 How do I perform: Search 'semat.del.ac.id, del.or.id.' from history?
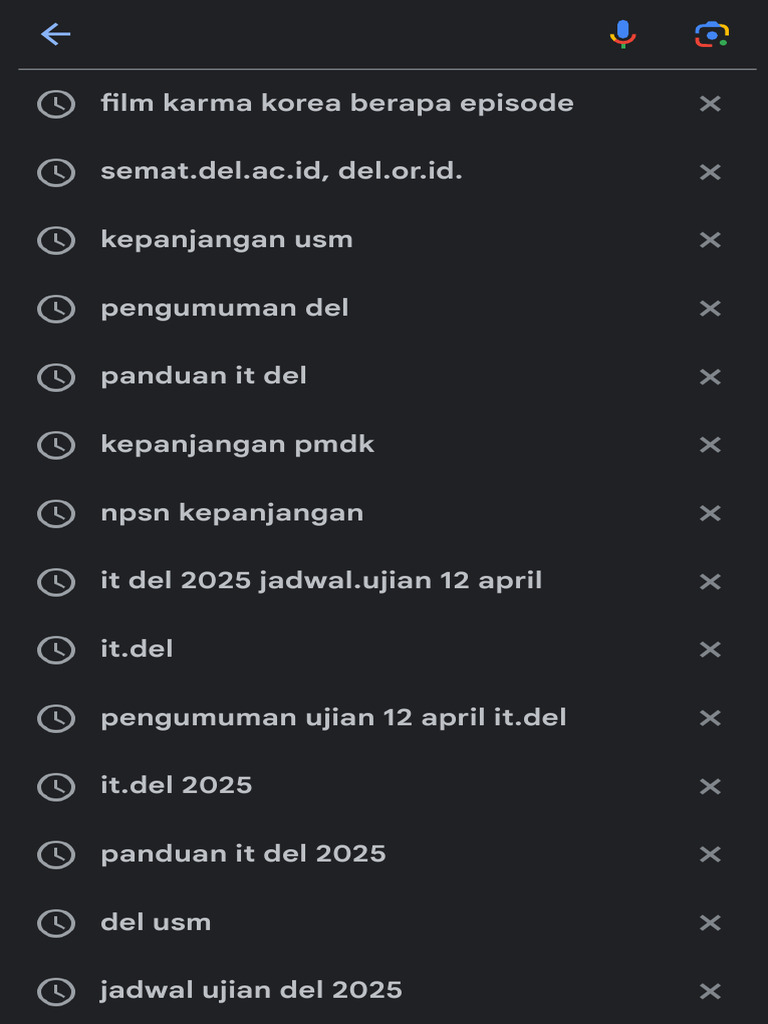click(281, 171)
